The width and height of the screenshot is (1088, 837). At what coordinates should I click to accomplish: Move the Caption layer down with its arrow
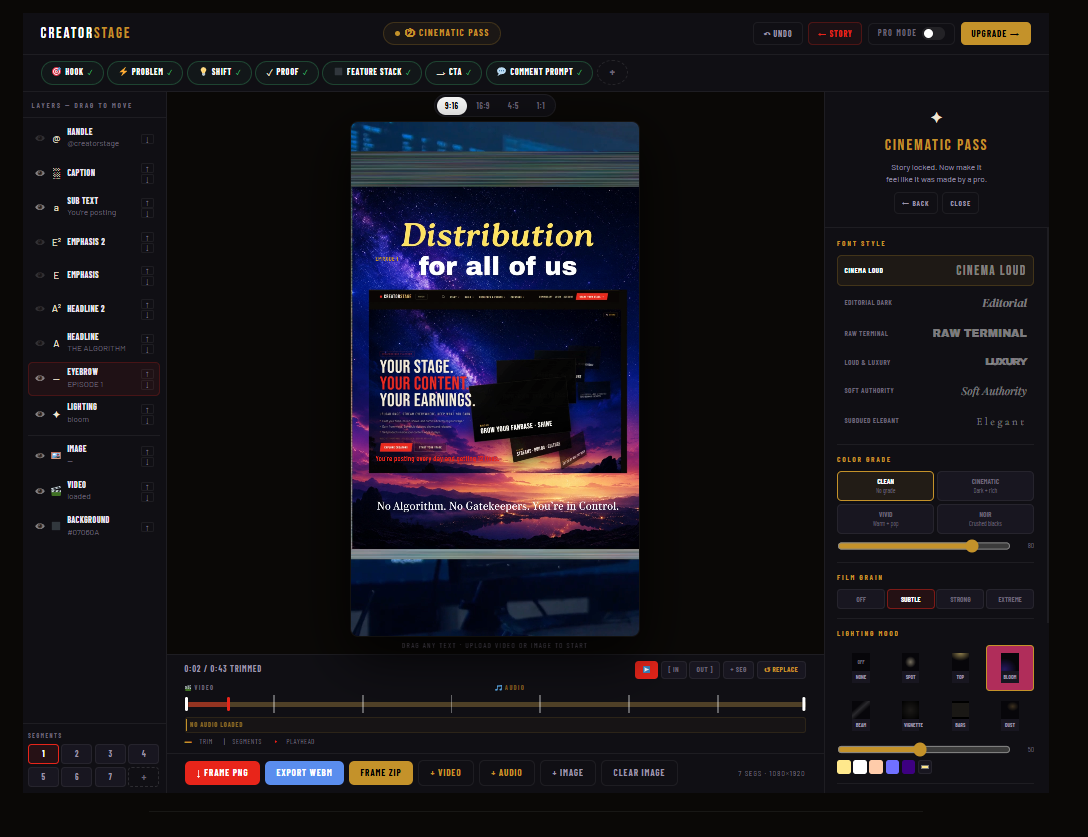[147, 180]
